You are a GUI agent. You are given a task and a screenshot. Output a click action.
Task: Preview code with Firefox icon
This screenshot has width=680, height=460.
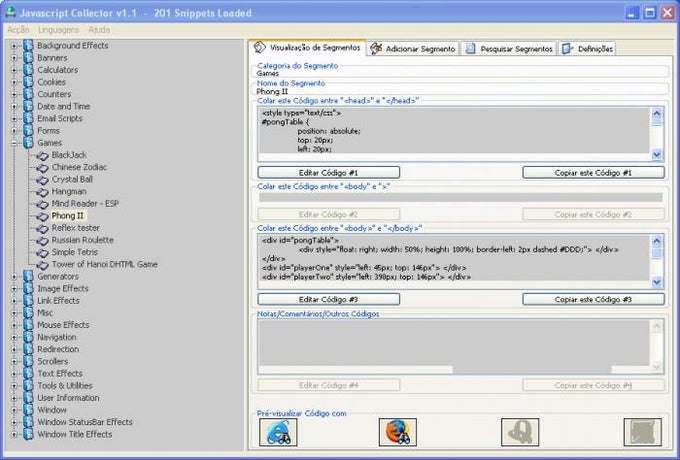tap(398, 432)
